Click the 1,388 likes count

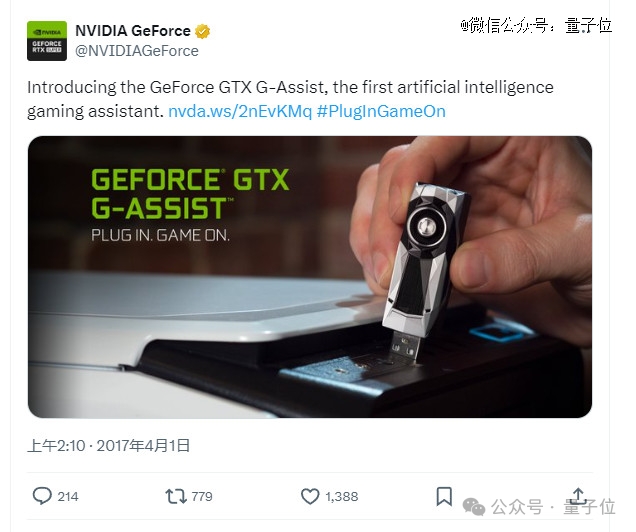(x=342, y=496)
